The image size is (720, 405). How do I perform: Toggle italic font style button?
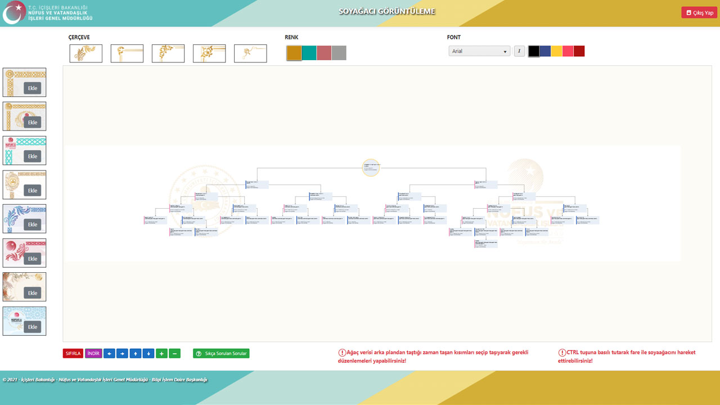click(519, 51)
